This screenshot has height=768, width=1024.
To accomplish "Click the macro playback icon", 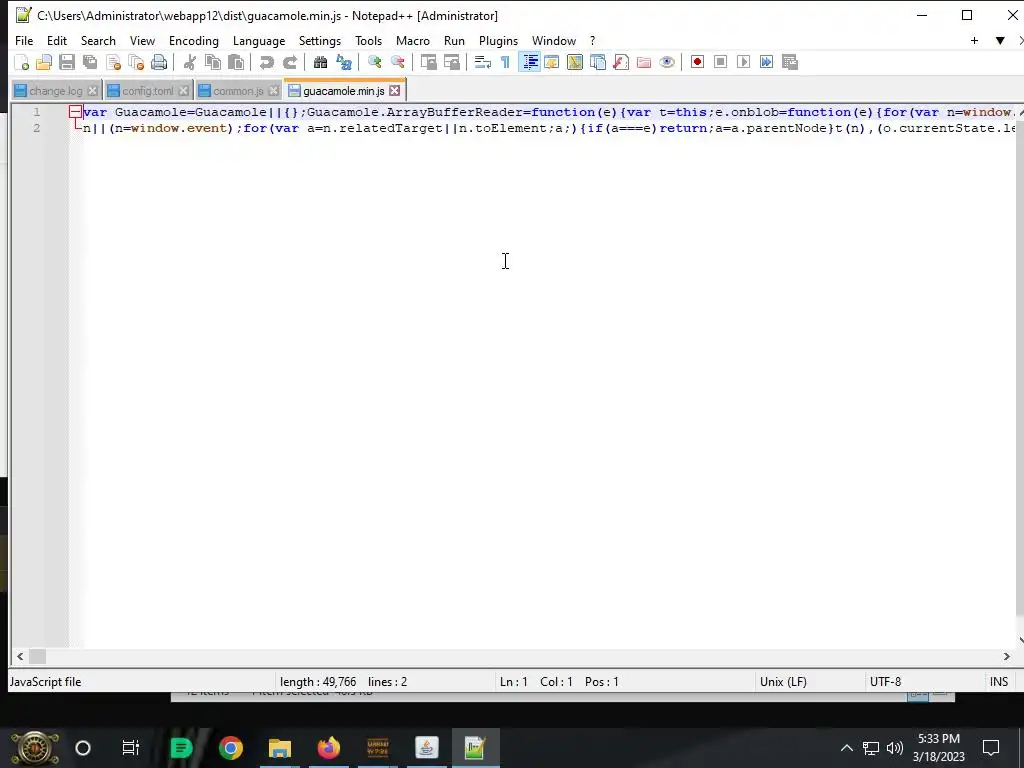I will coord(743,62).
